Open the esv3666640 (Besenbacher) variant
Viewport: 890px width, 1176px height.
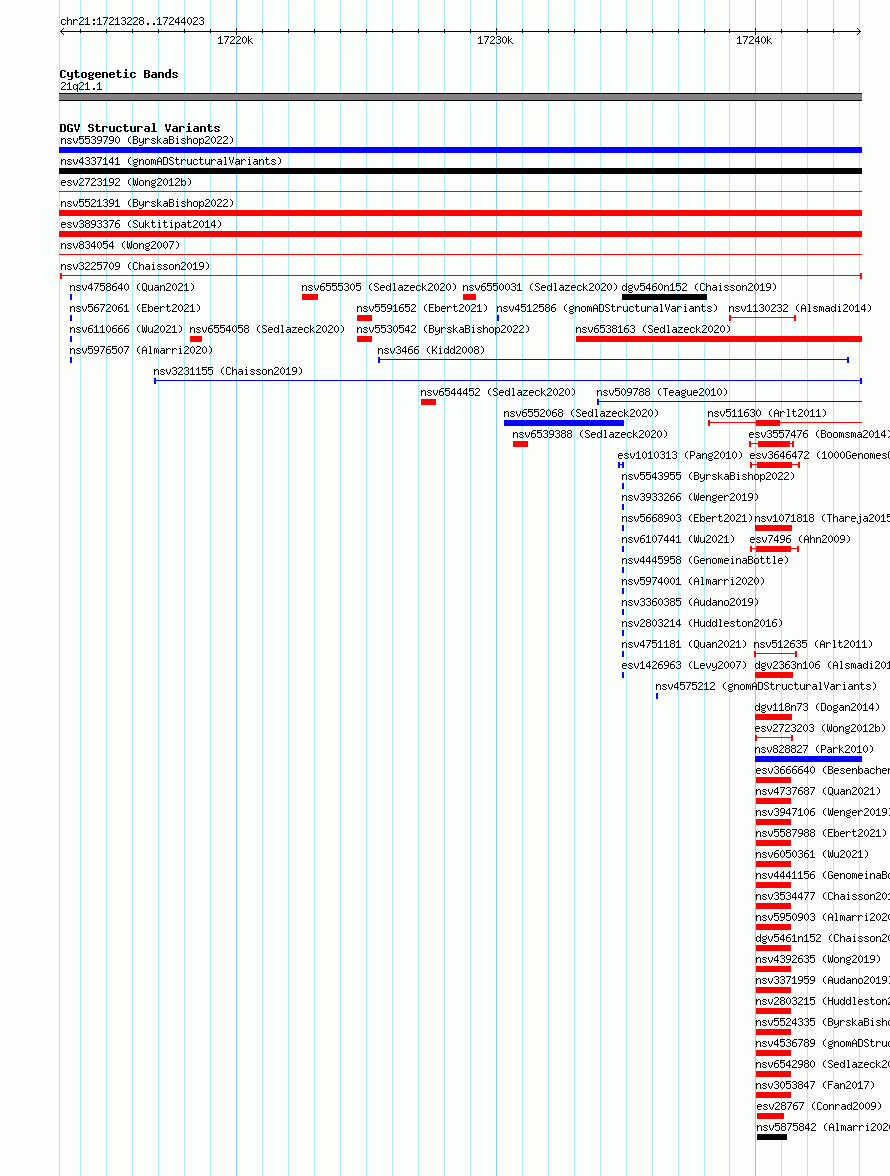[x=823, y=770]
